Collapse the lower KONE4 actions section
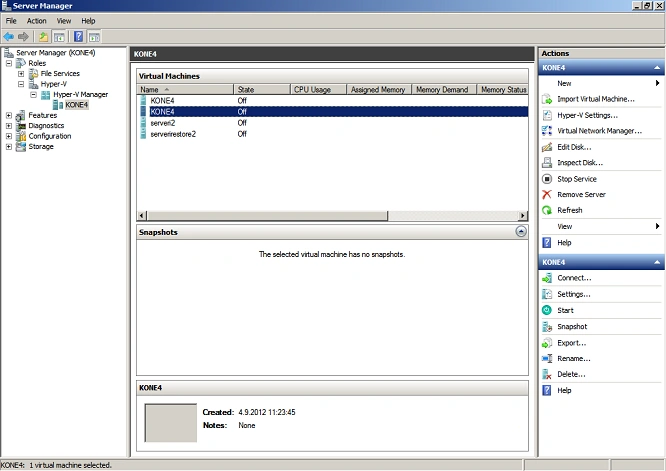This screenshot has width=666, height=471. tap(657, 262)
